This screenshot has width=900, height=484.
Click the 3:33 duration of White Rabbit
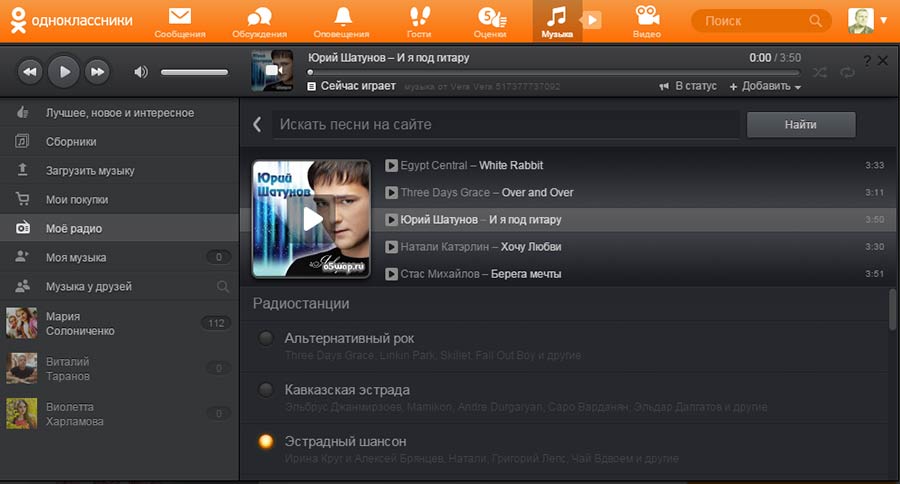[875, 165]
